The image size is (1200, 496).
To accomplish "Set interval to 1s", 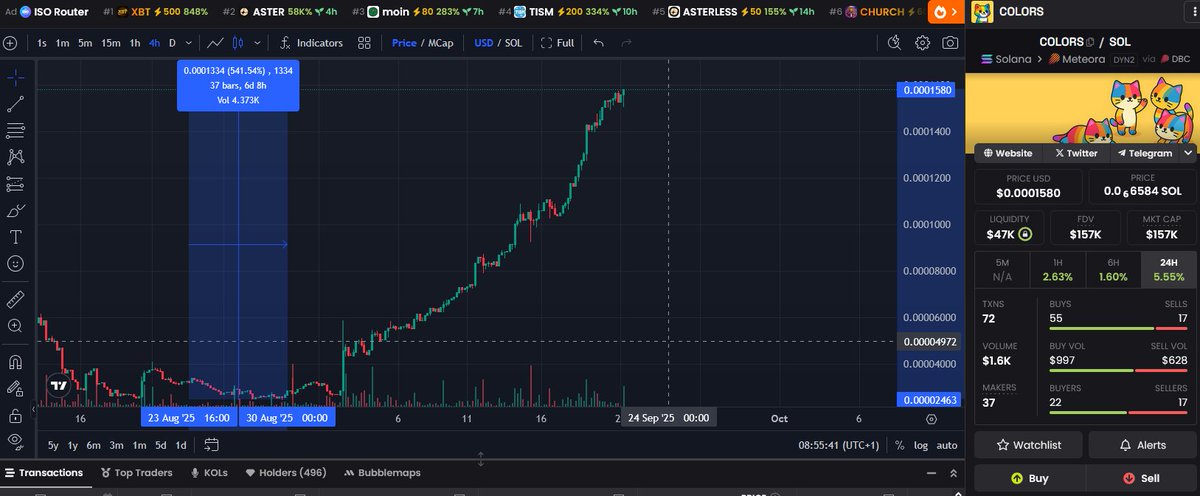I will coord(41,43).
